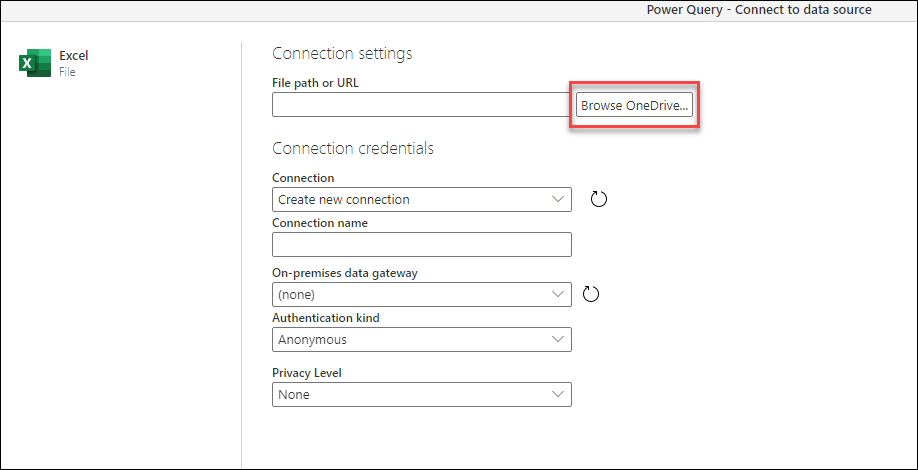Focus the Connection name input field

[422, 245]
